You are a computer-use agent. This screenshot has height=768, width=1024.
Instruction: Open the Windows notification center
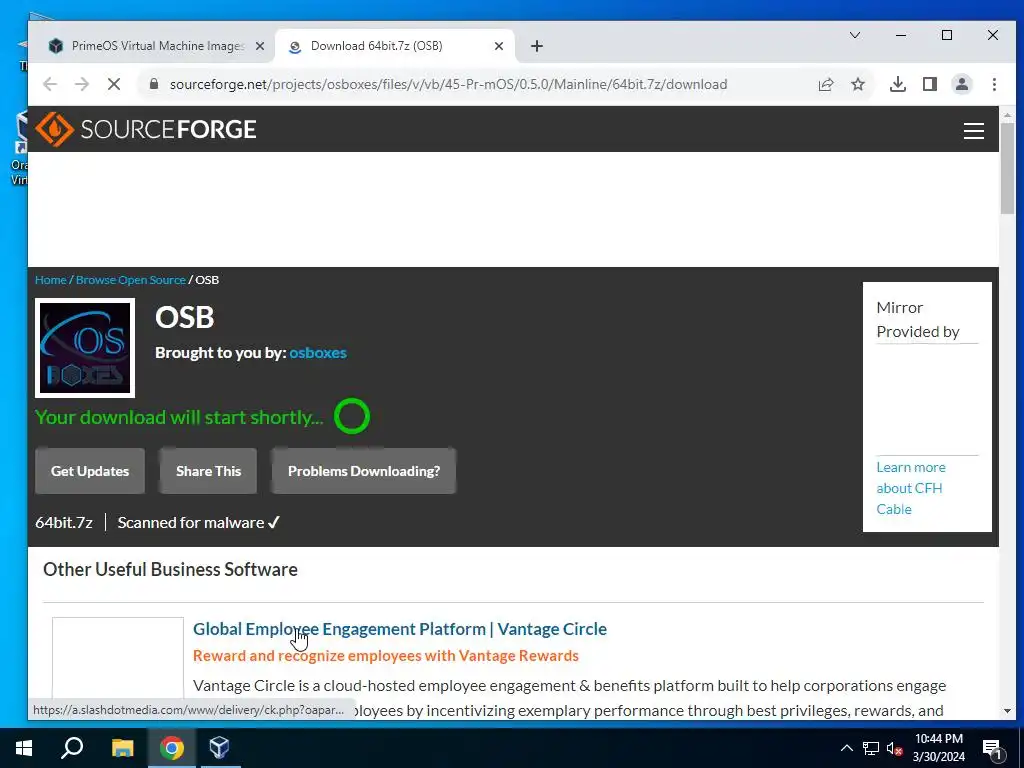tap(993, 748)
